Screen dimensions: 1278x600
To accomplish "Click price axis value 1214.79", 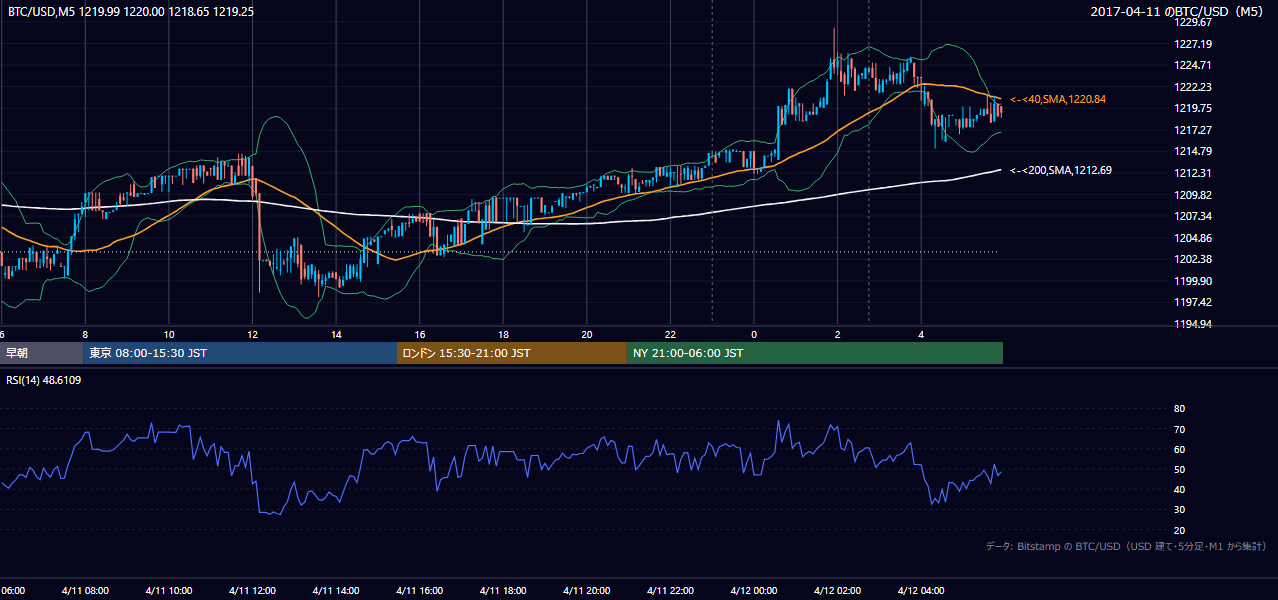I will (x=1194, y=151).
